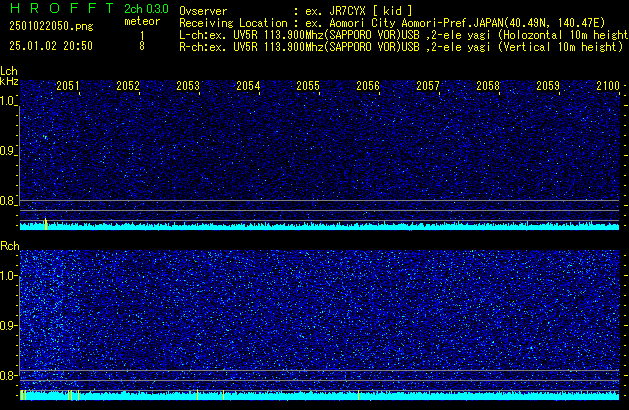629x410 pixels.
Task: Select the 2053 time marker
Action: (x=188, y=86)
